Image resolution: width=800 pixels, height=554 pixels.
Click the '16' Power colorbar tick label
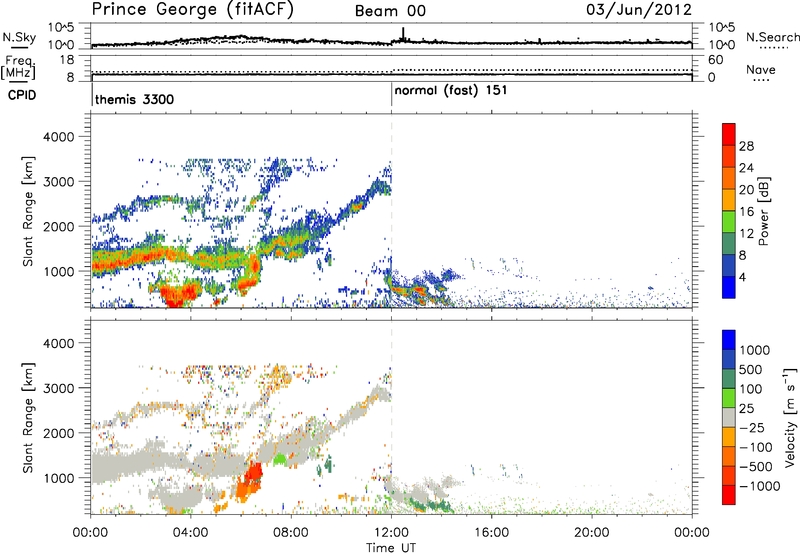(x=746, y=212)
